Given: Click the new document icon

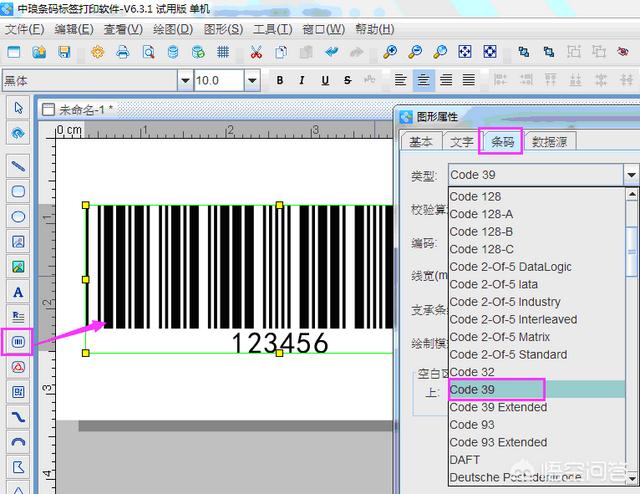Looking at the screenshot, I should [x=14, y=52].
